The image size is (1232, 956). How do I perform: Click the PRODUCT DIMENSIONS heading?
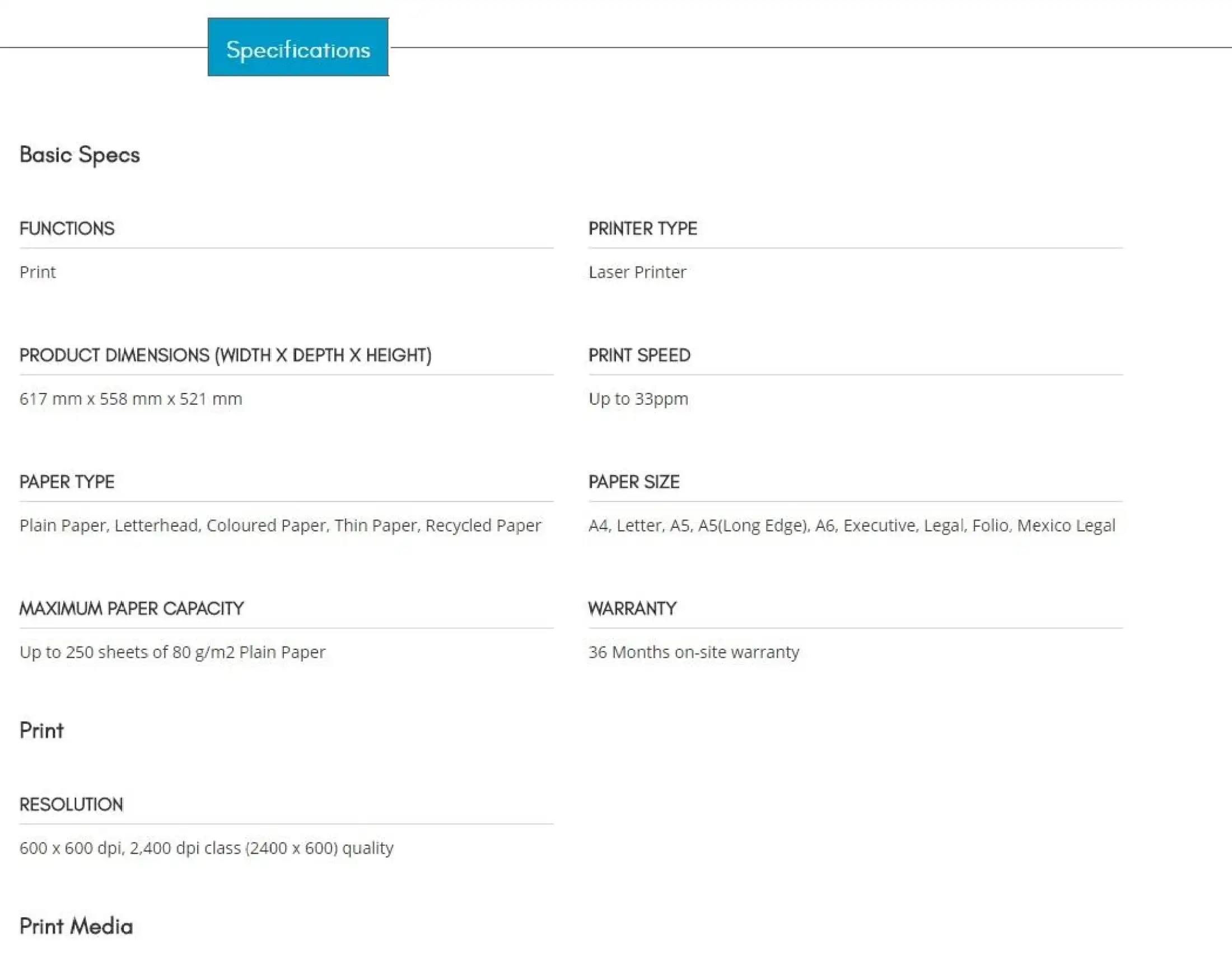click(226, 355)
